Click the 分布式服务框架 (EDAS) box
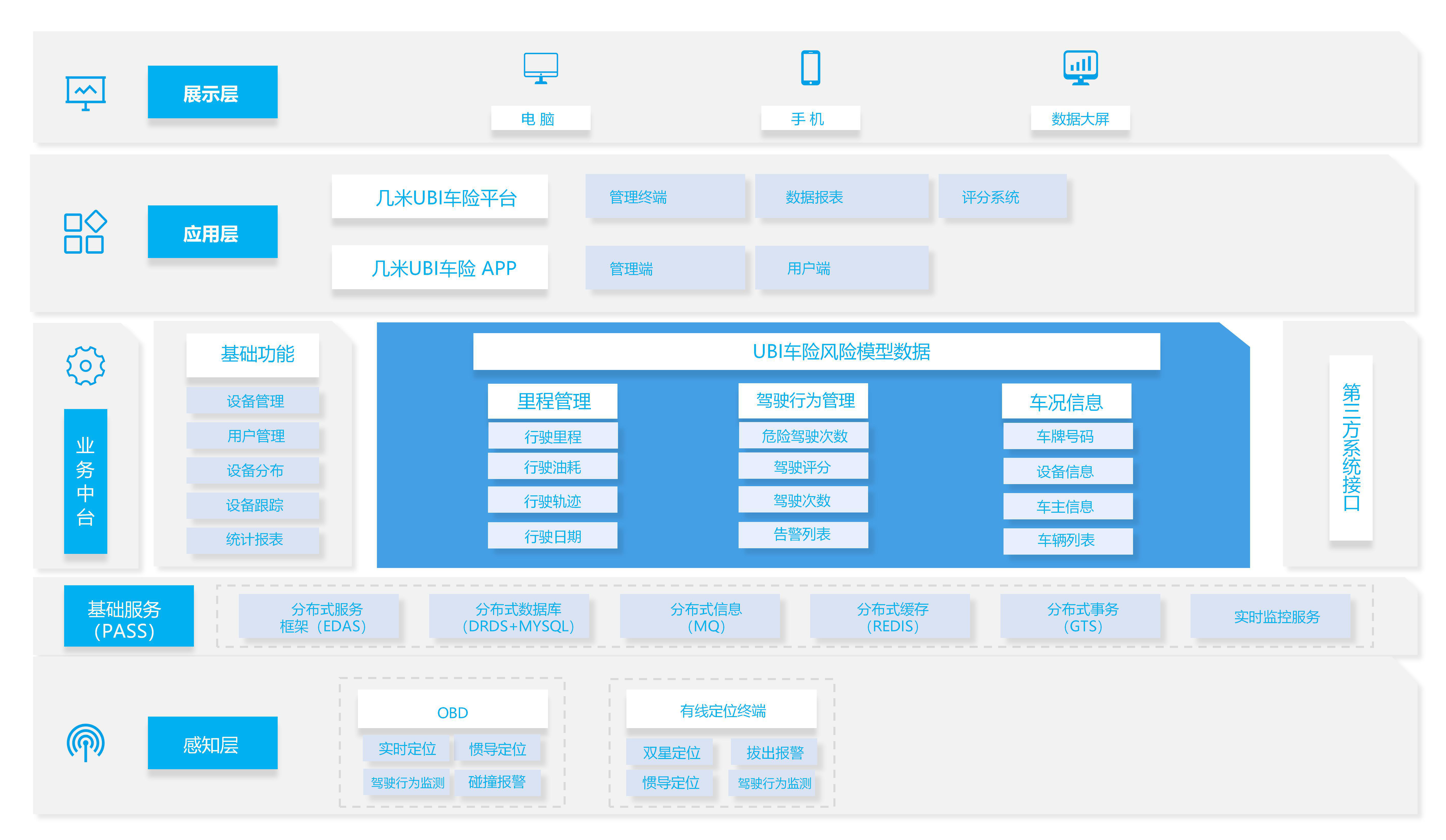Screen dimensions: 1446x840 tap(319, 616)
